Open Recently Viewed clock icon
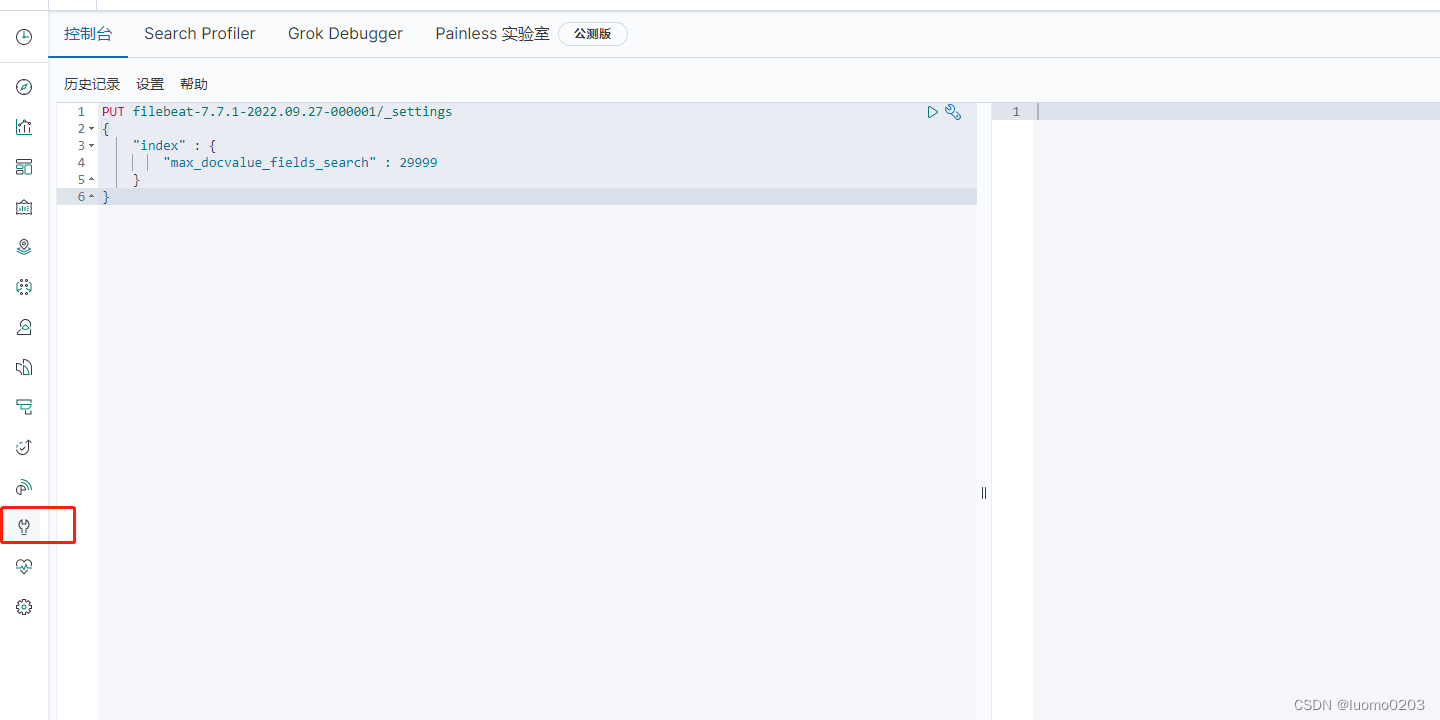This screenshot has width=1440, height=720. point(23,36)
